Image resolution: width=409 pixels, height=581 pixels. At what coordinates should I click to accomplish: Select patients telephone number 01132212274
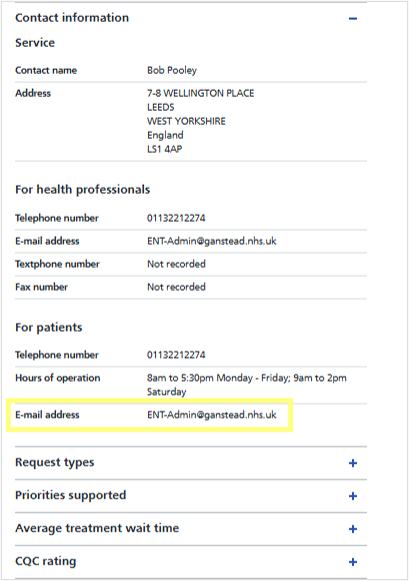pyautogui.click(x=176, y=355)
